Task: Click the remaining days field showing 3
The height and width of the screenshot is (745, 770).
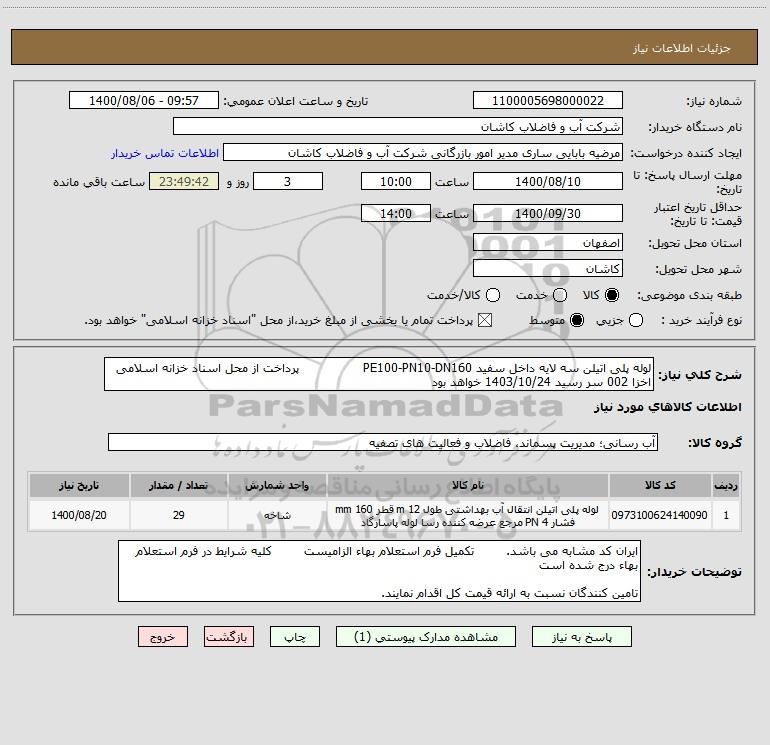Action: [x=288, y=181]
